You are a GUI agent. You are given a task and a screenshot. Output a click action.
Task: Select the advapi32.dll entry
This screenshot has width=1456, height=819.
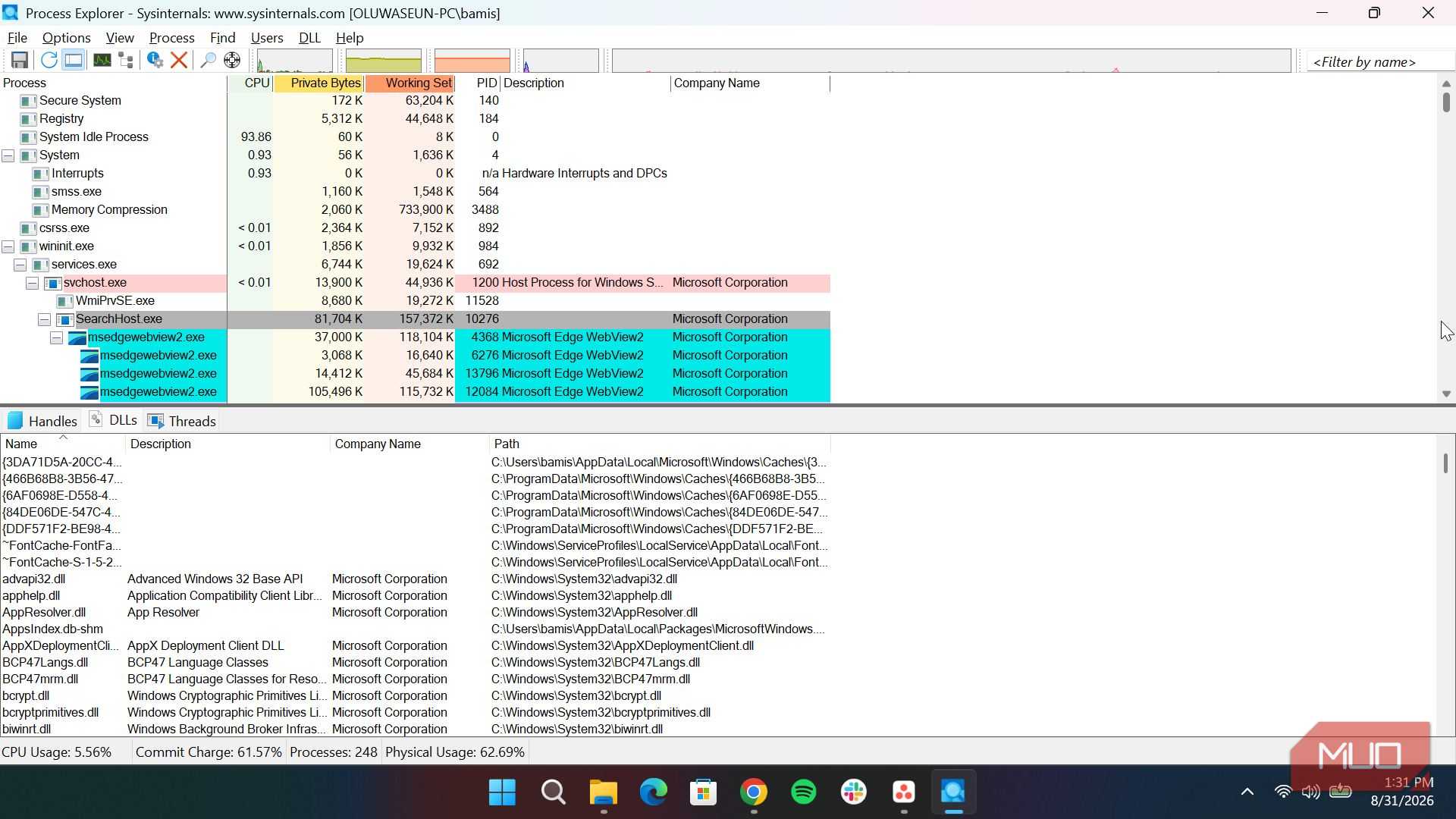415,579
